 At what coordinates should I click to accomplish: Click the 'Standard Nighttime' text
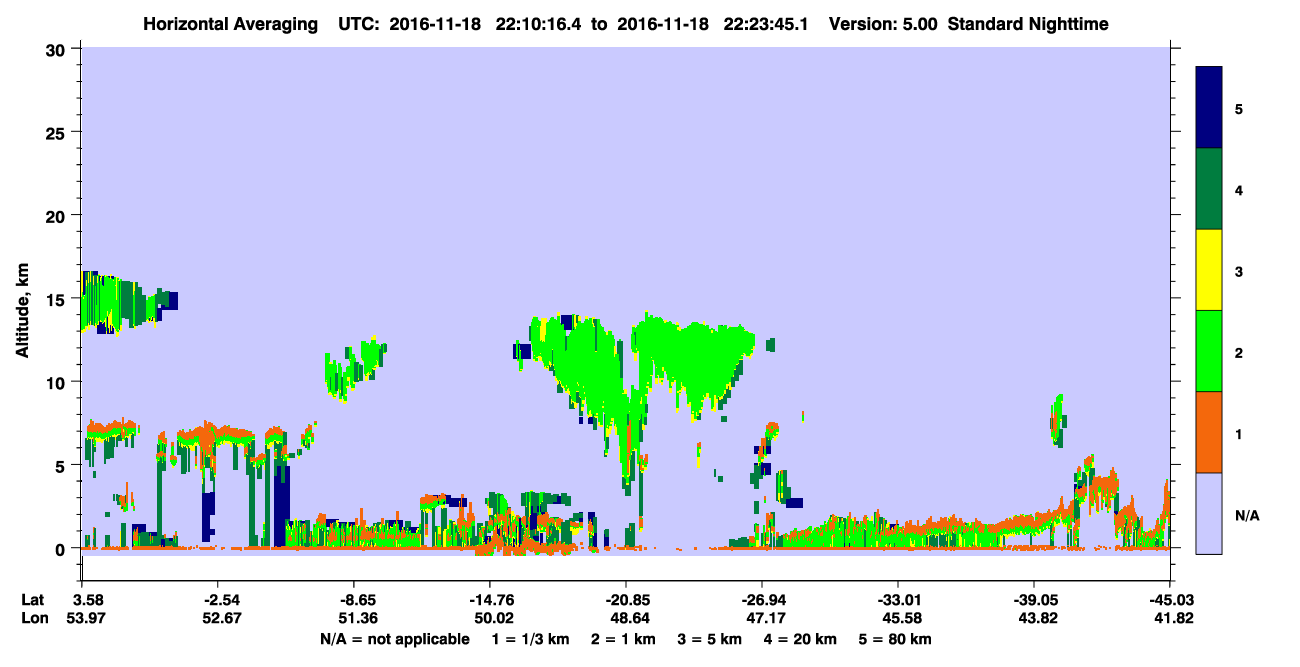tap(1028, 24)
